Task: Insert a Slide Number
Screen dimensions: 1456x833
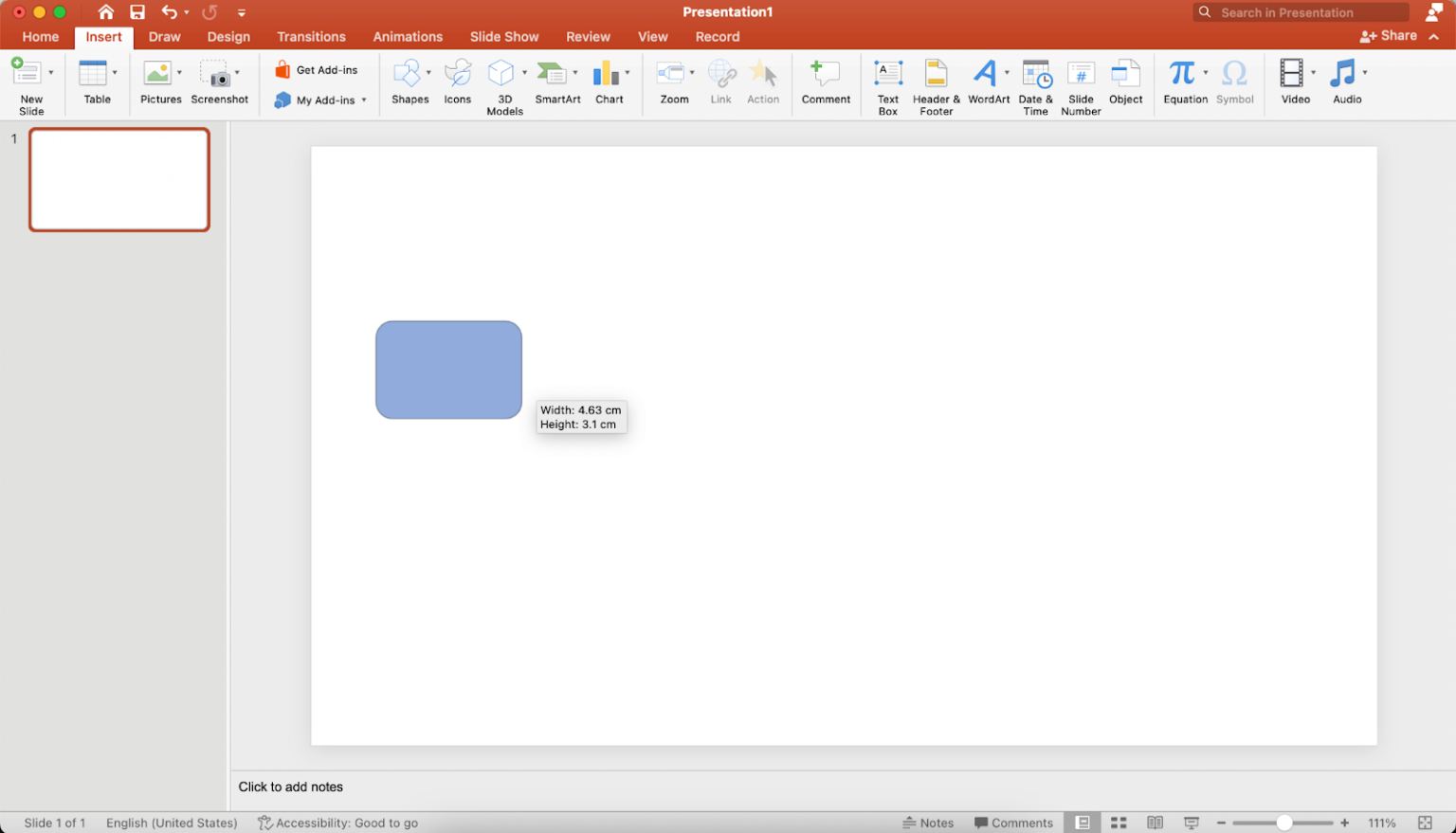Action: point(1081,83)
